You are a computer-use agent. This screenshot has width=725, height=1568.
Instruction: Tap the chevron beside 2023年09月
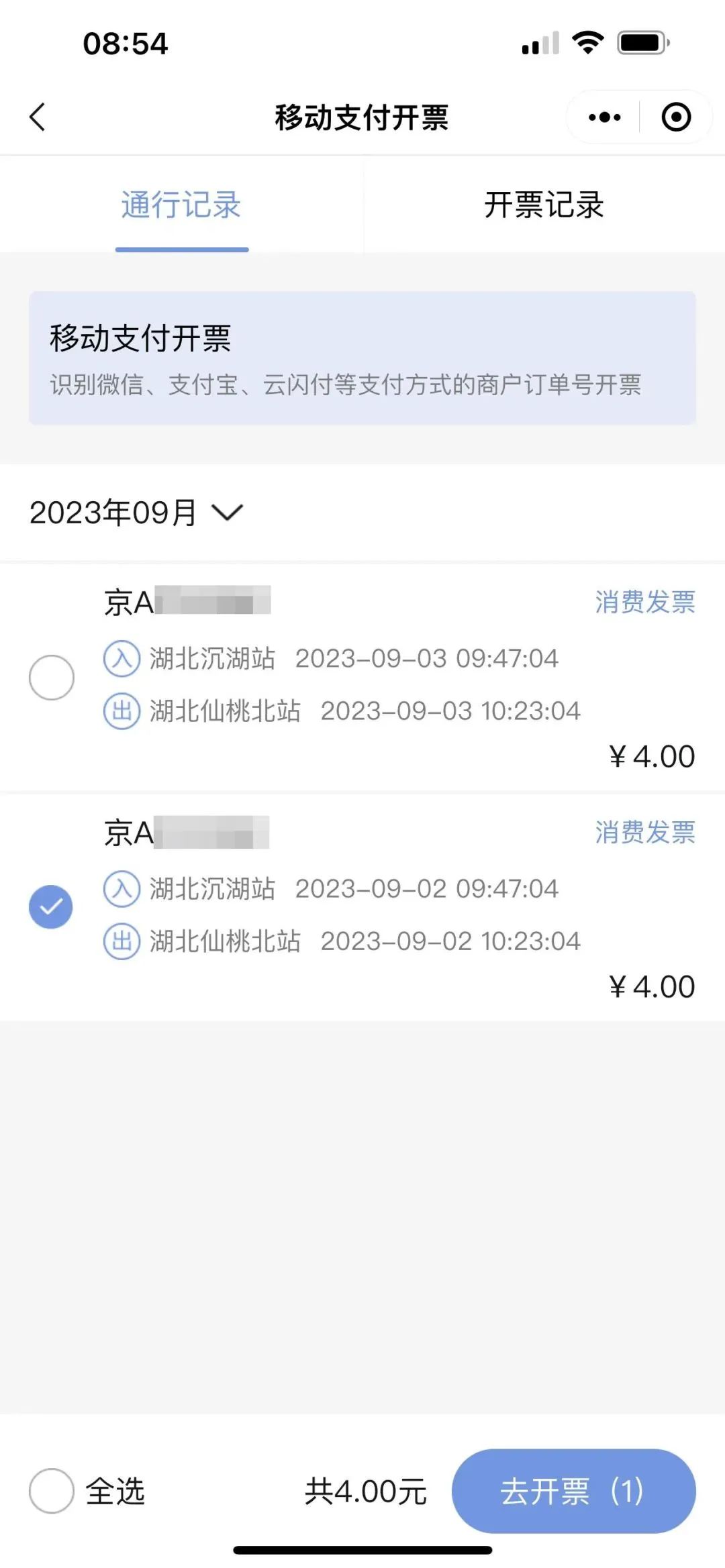pyautogui.click(x=227, y=513)
